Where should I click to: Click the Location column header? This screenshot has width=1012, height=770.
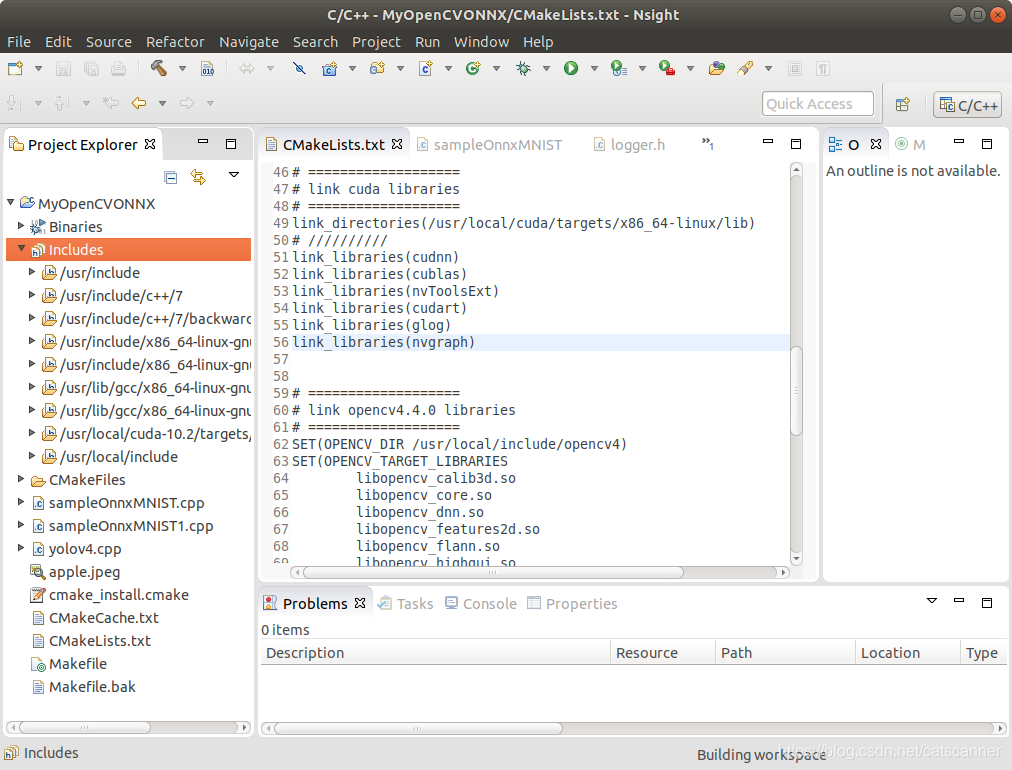click(907, 653)
